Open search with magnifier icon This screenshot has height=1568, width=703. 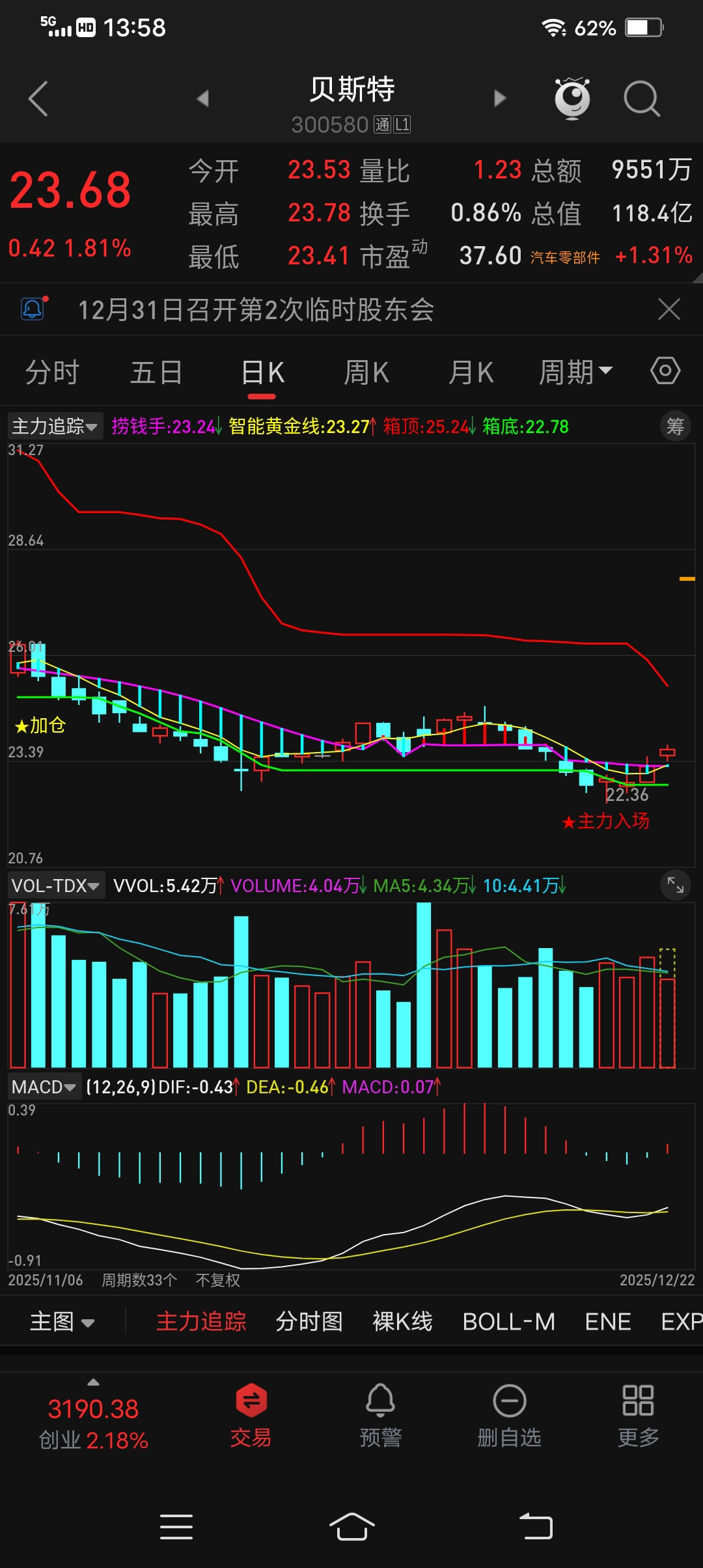(642, 99)
